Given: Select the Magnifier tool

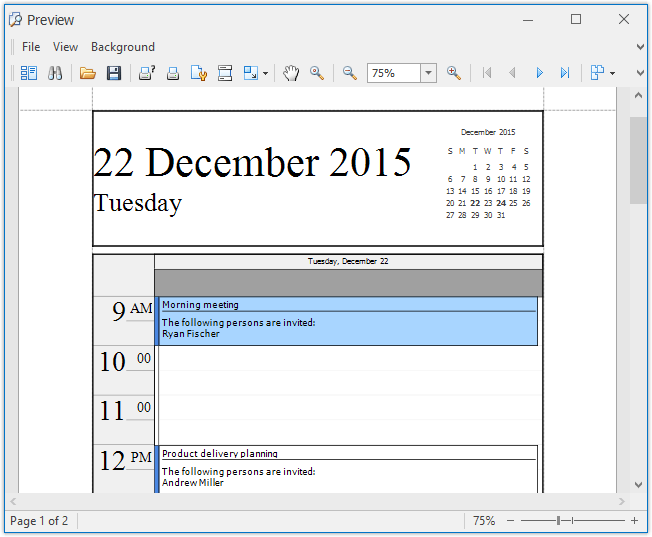Looking at the screenshot, I should pyautogui.click(x=317, y=73).
